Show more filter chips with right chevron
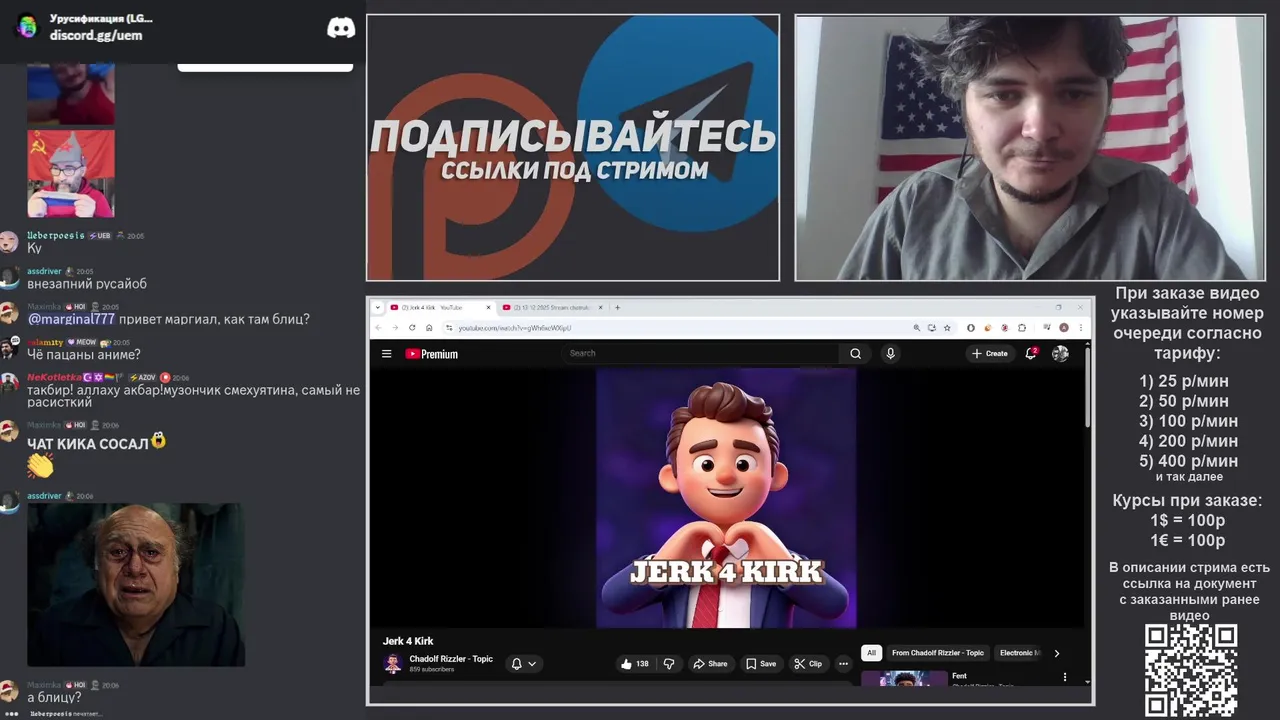The height and width of the screenshot is (720, 1280). pyautogui.click(x=1057, y=653)
